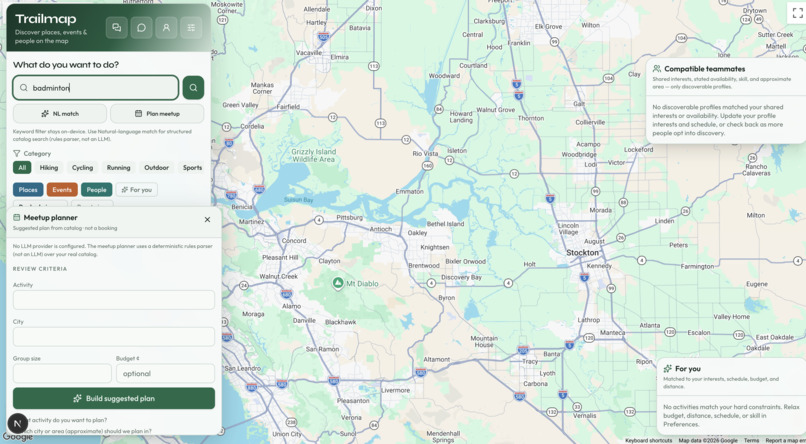The height and width of the screenshot is (444, 806).
Task: Click the Walnut Creek map label
Action: point(278,276)
